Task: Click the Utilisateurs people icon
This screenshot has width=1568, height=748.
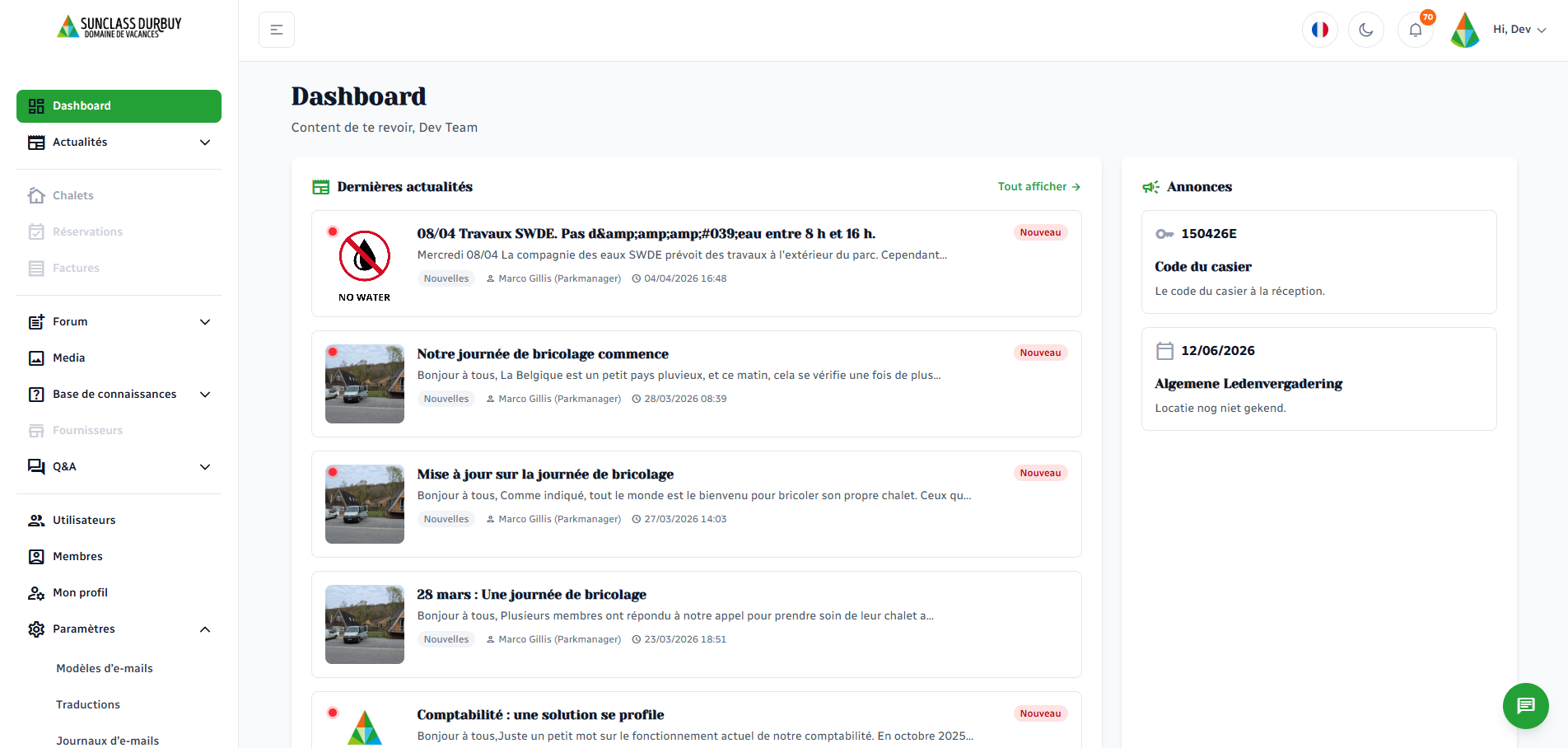Action: pyautogui.click(x=36, y=521)
